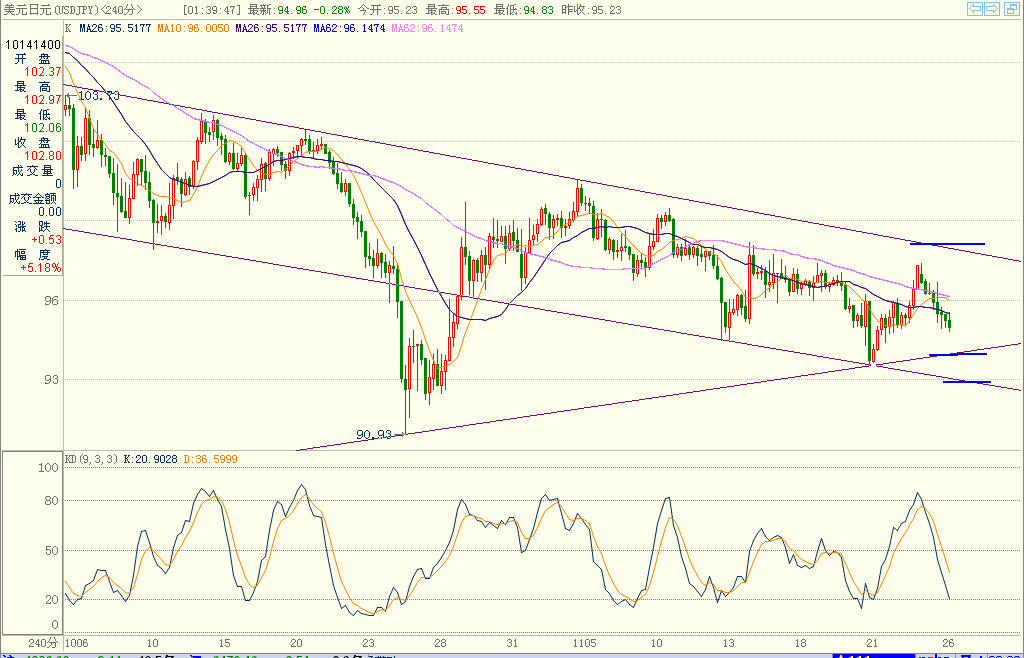
Task: Click the 最新 94.96 latest price in header
Action: click(x=280, y=10)
